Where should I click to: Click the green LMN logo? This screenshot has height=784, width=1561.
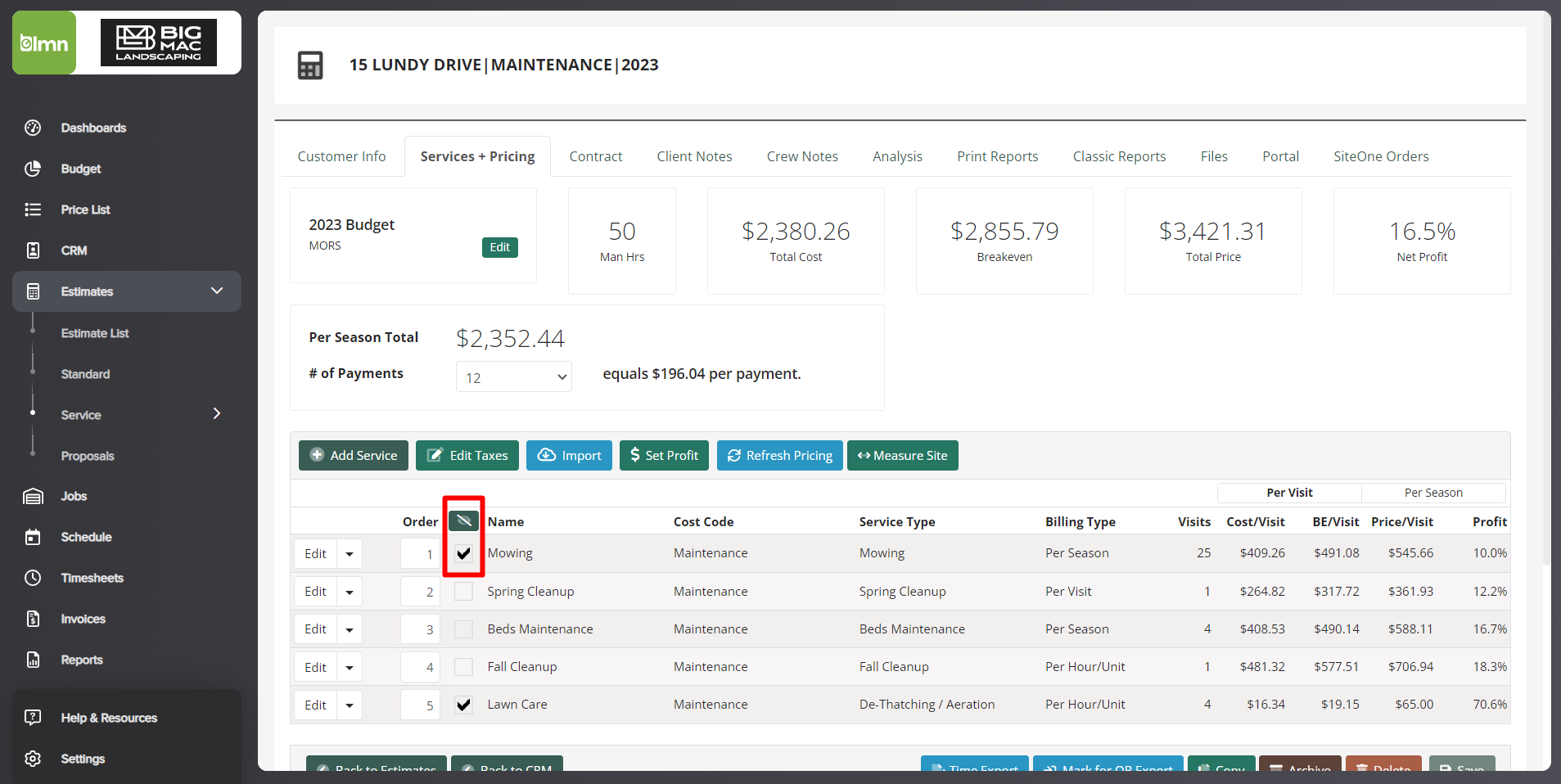(44, 43)
